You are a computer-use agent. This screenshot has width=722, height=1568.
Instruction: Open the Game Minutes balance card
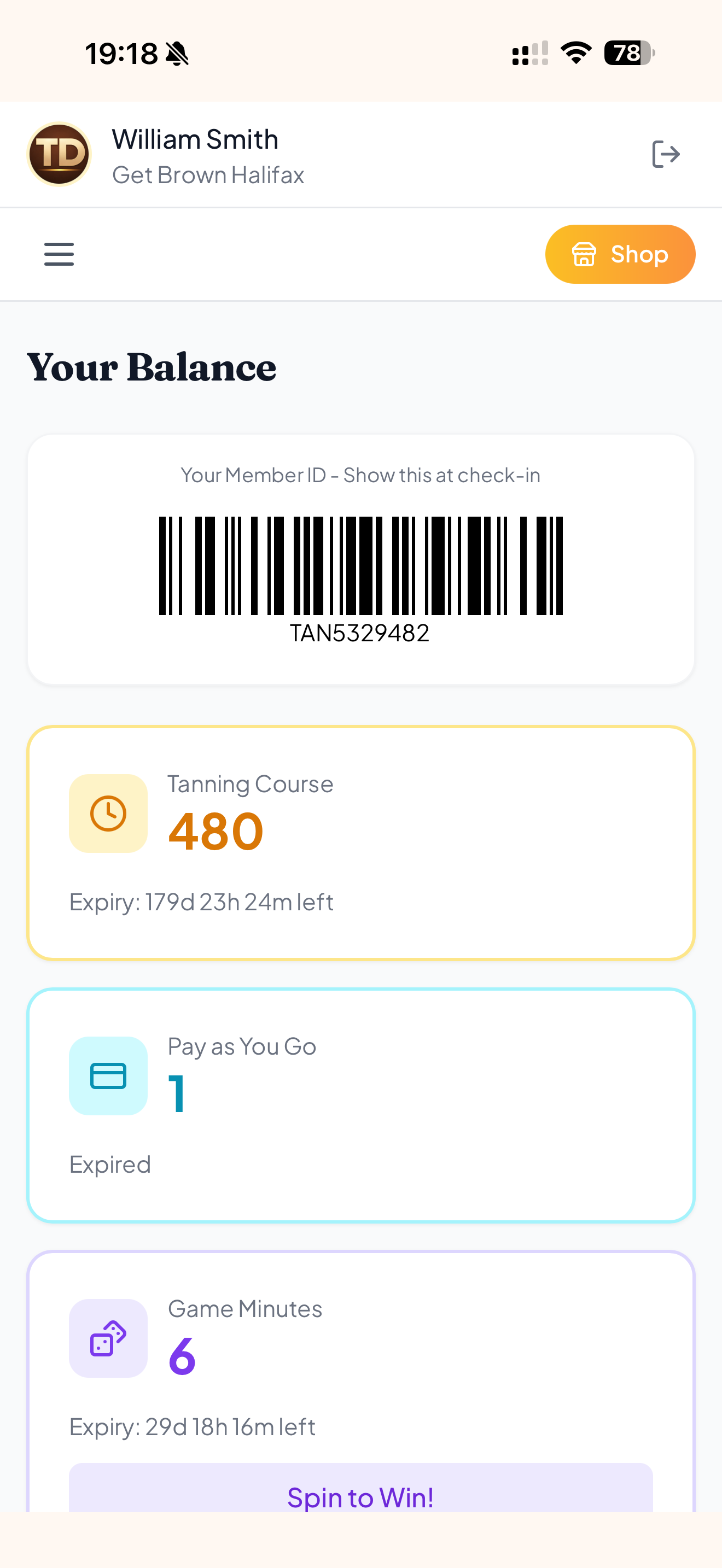(x=360, y=1382)
